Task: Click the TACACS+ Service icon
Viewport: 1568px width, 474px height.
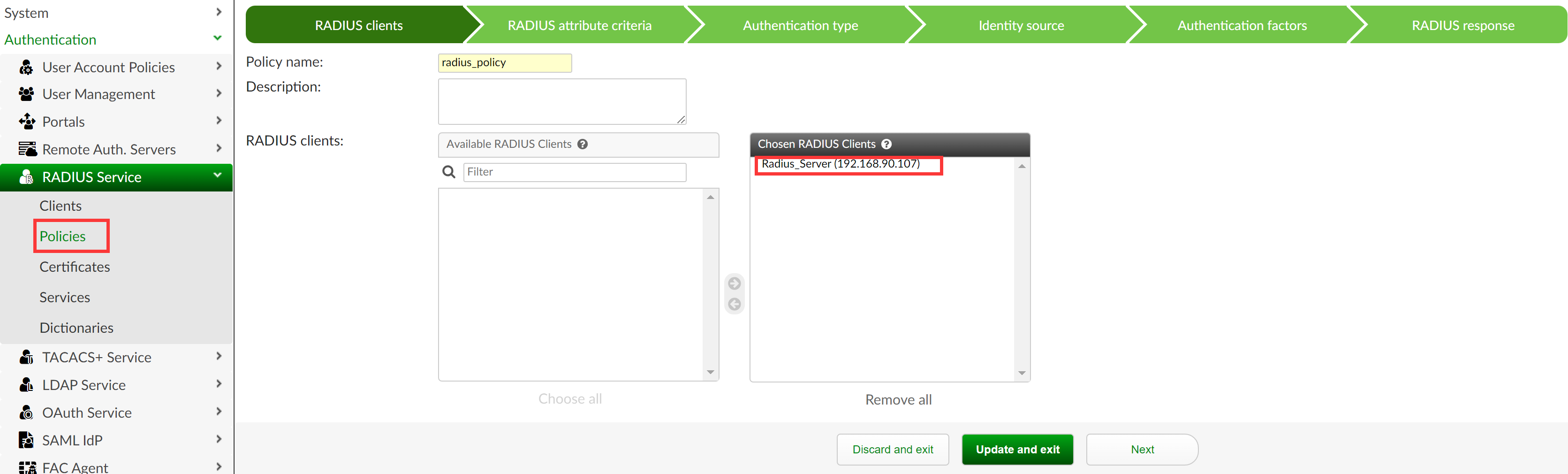Action: click(26, 357)
